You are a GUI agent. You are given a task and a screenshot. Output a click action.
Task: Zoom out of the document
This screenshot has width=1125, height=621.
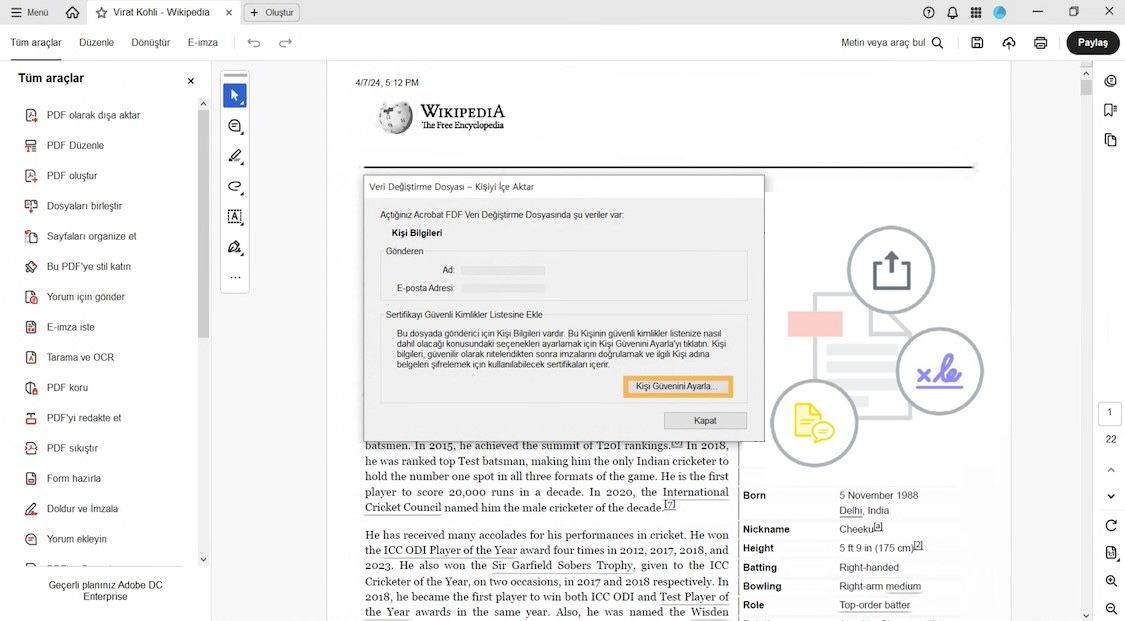pyautogui.click(x=1111, y=609)
